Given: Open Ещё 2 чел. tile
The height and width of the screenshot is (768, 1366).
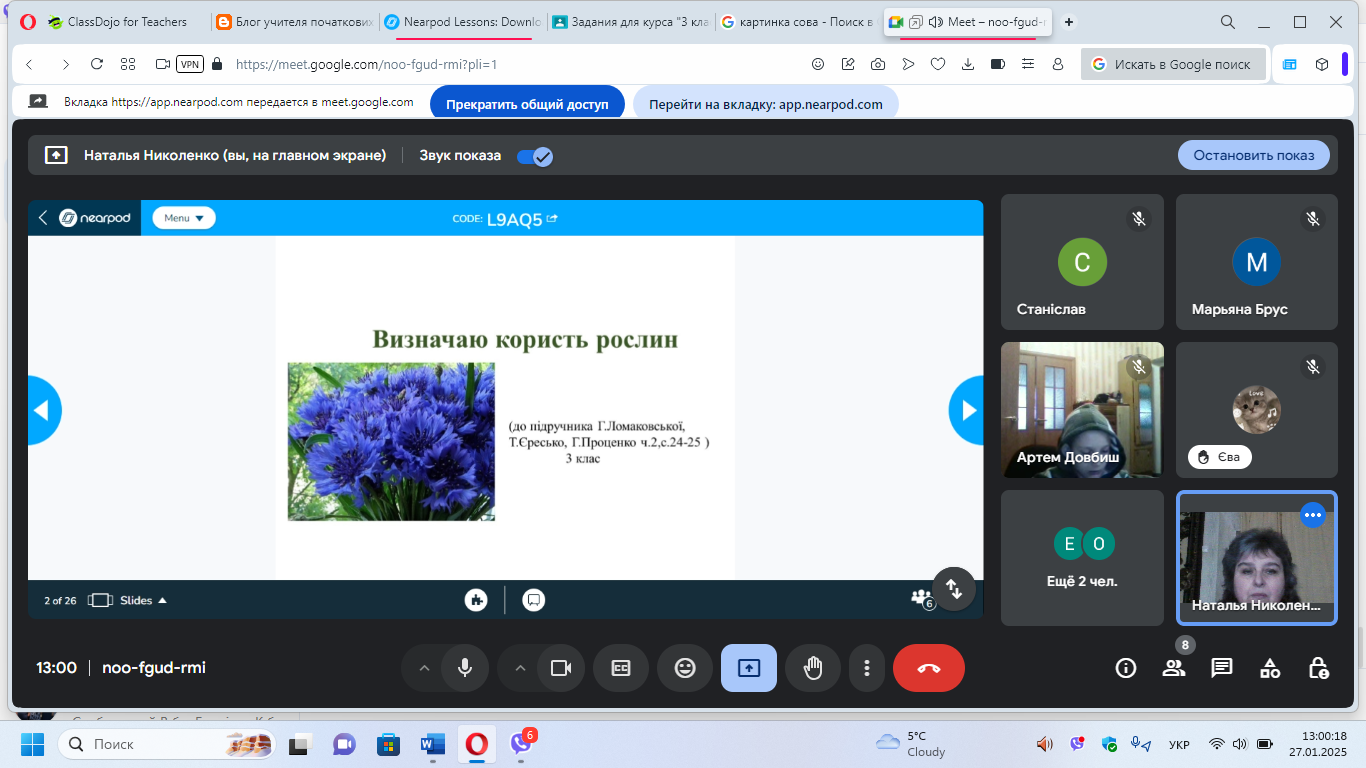Looking at the screenshot, I should [x=1082, y=558].
